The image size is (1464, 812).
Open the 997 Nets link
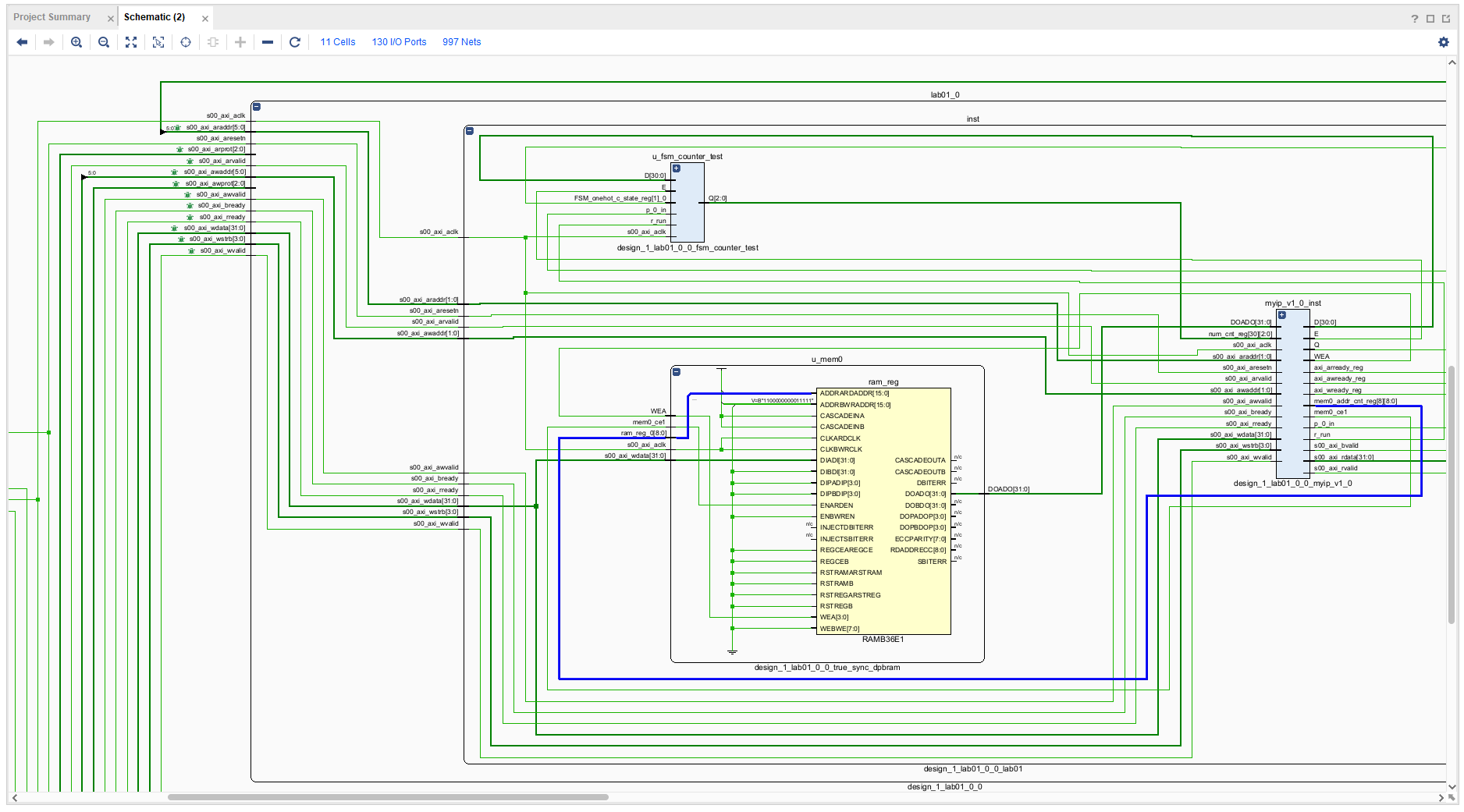[462, 42]
